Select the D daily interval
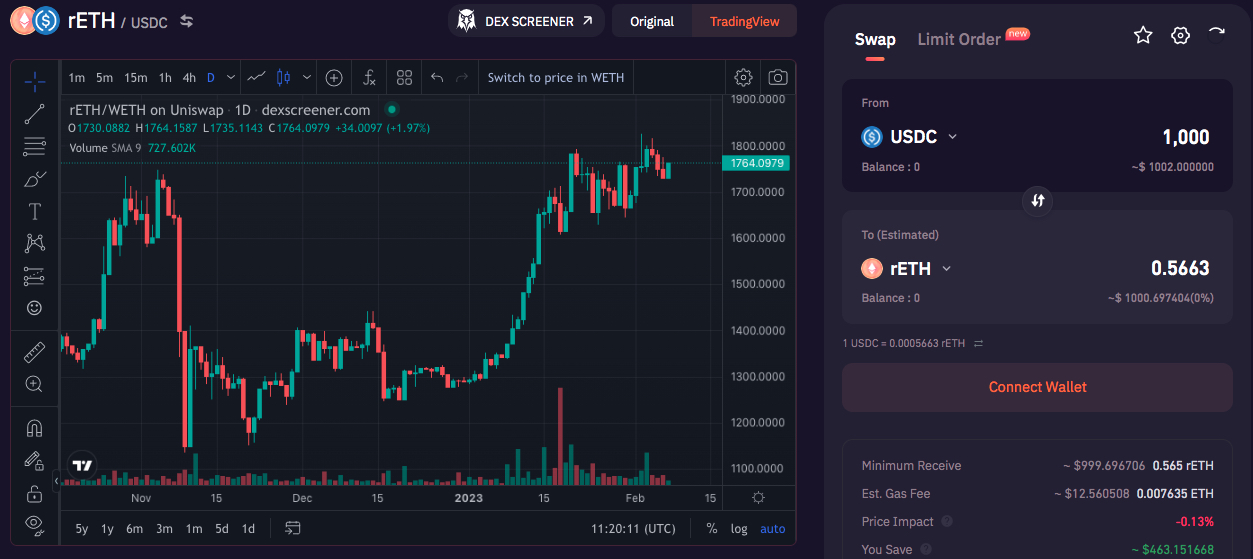1253x559 pixels. tap(211, 77)
